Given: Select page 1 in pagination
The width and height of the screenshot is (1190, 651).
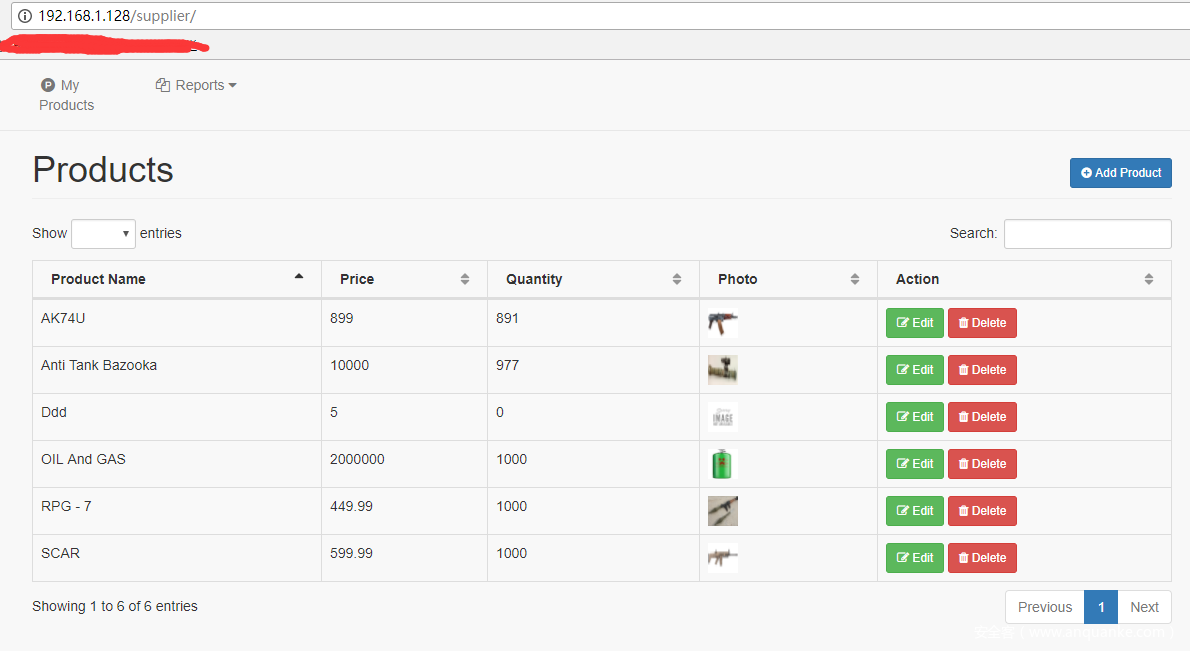Looking at the screenshot, I should 1100,607.
